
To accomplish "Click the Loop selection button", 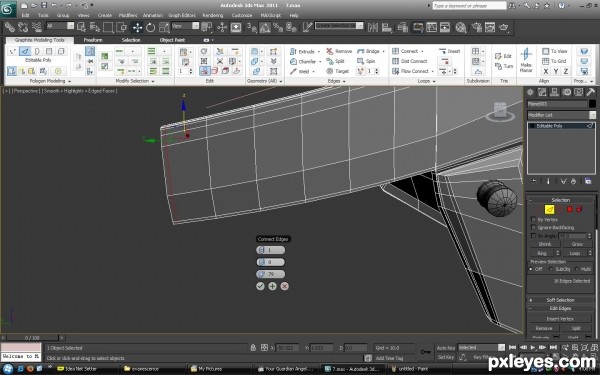I will click(x=574, y=253).
